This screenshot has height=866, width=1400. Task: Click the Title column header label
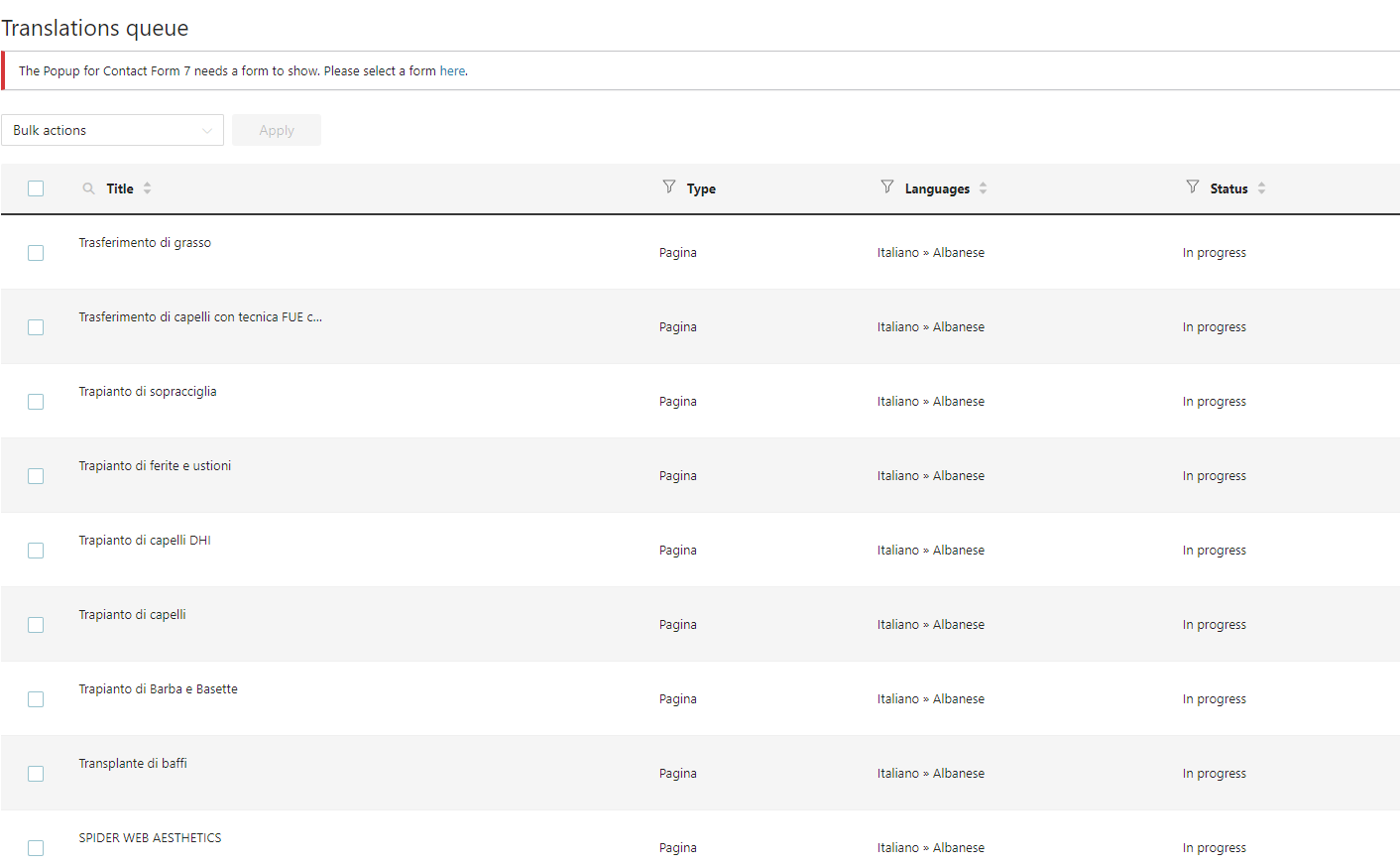click(120, 188)
